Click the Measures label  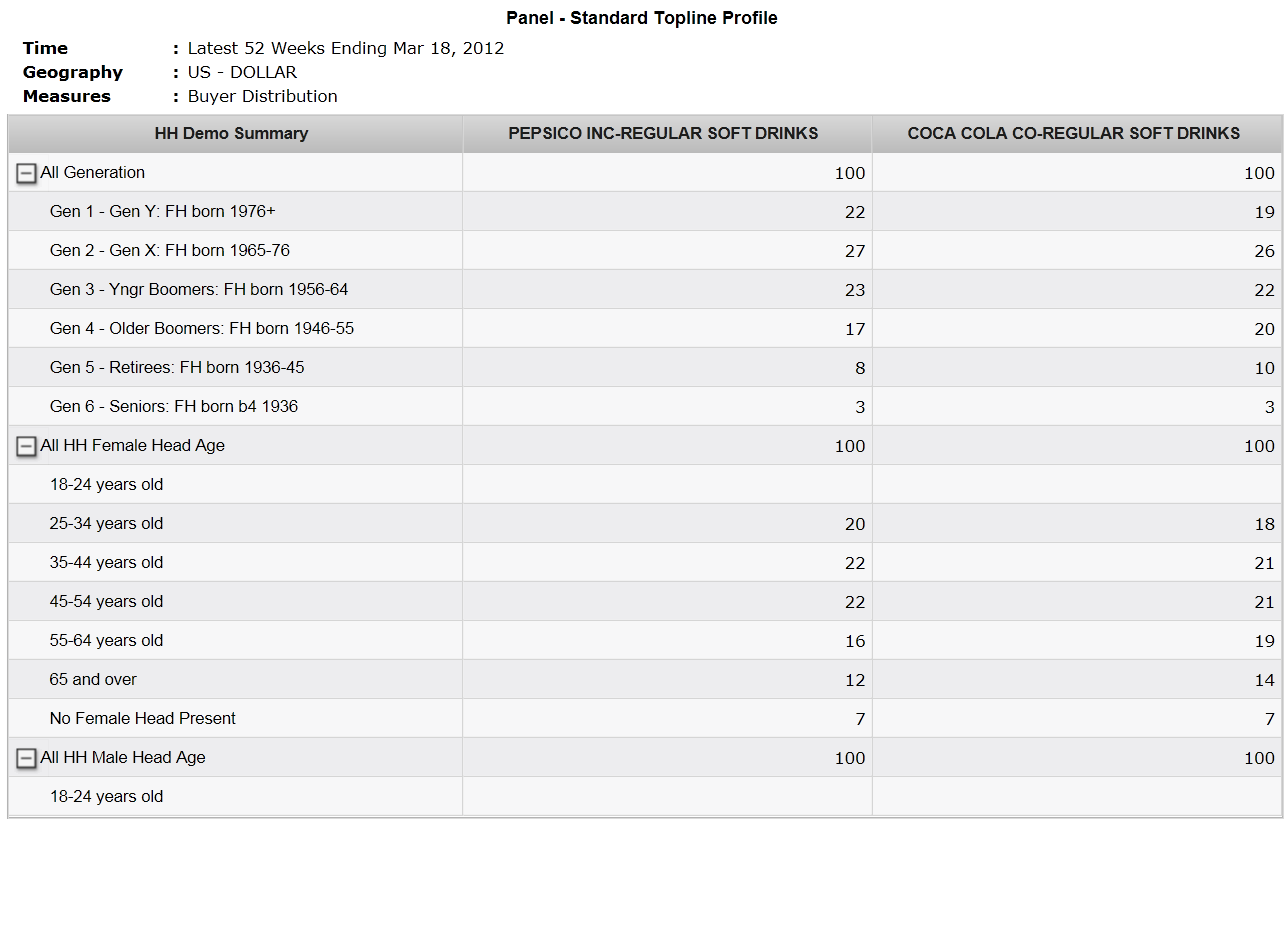click(67, 96)
